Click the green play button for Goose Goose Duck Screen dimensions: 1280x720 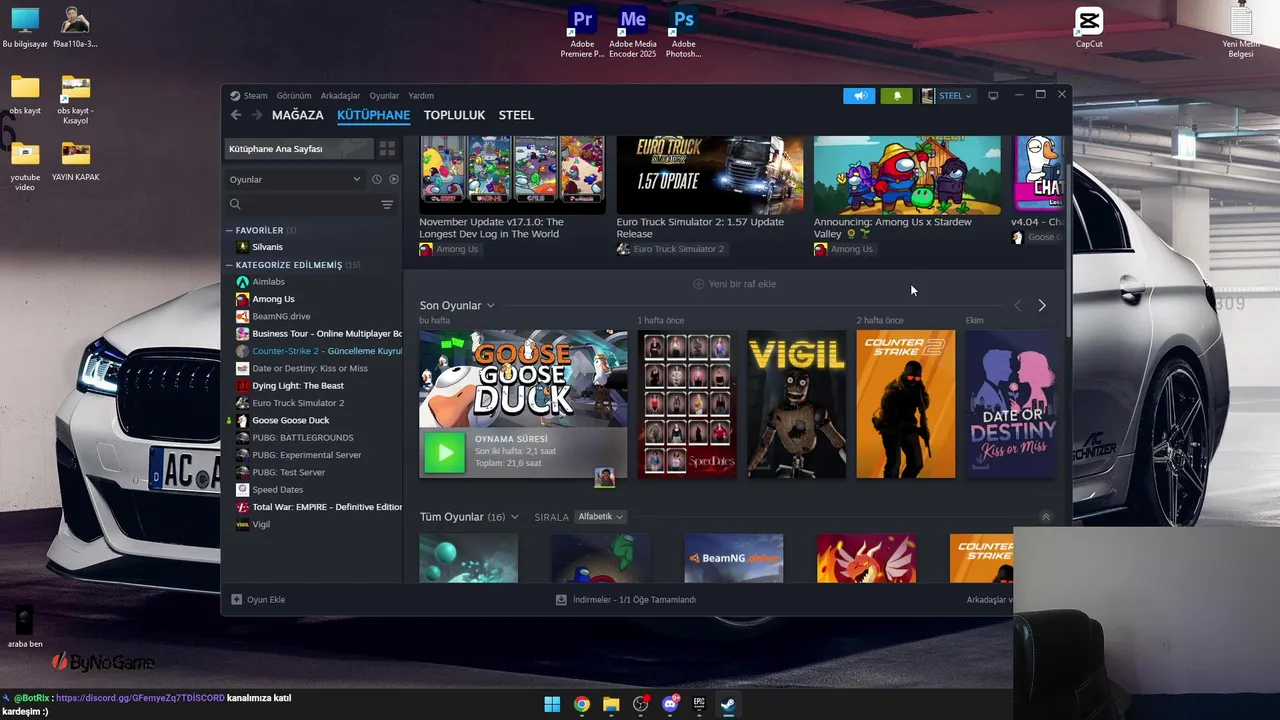(x=445, y=453)
